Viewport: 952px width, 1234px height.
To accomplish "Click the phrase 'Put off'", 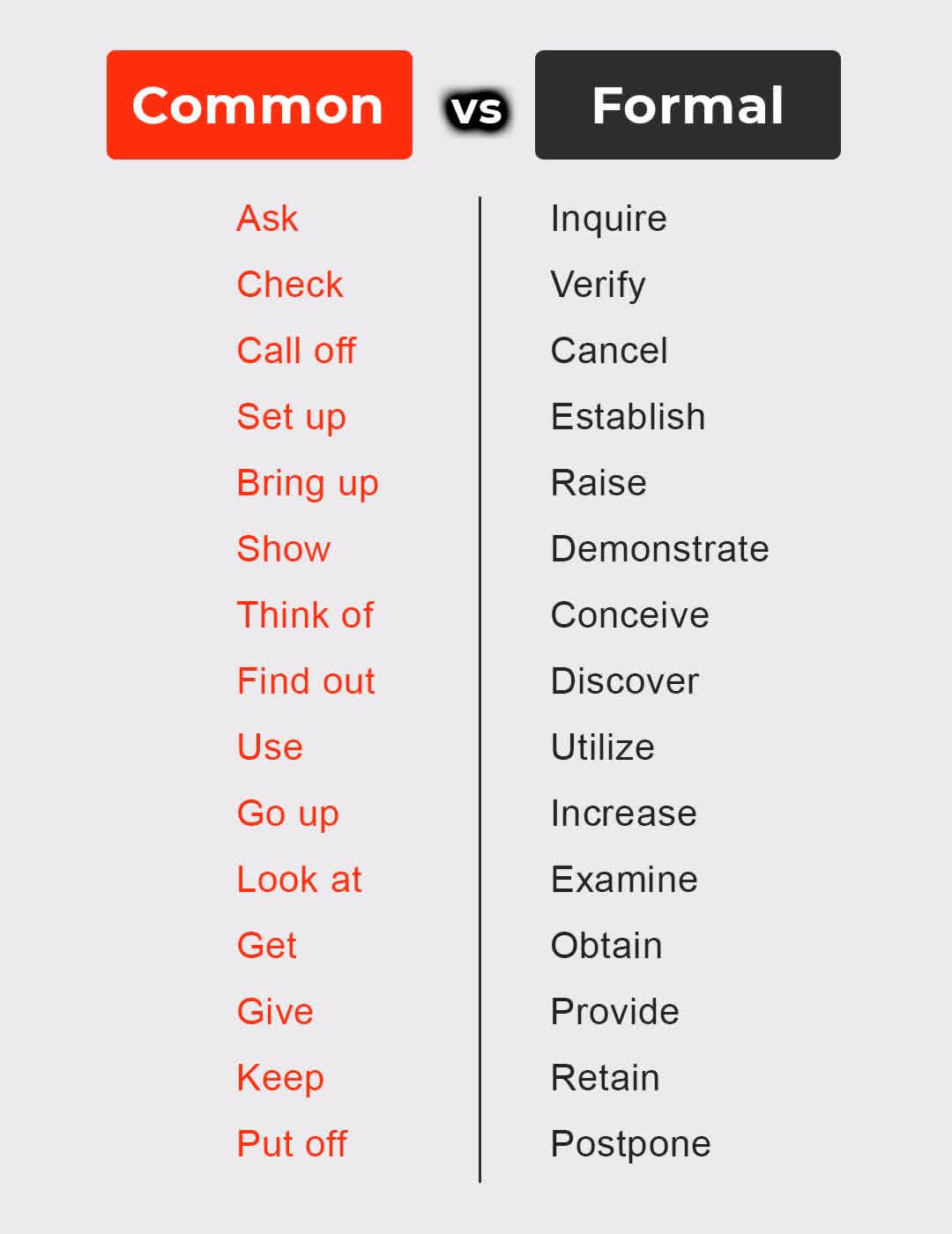I will point(292,1144).
